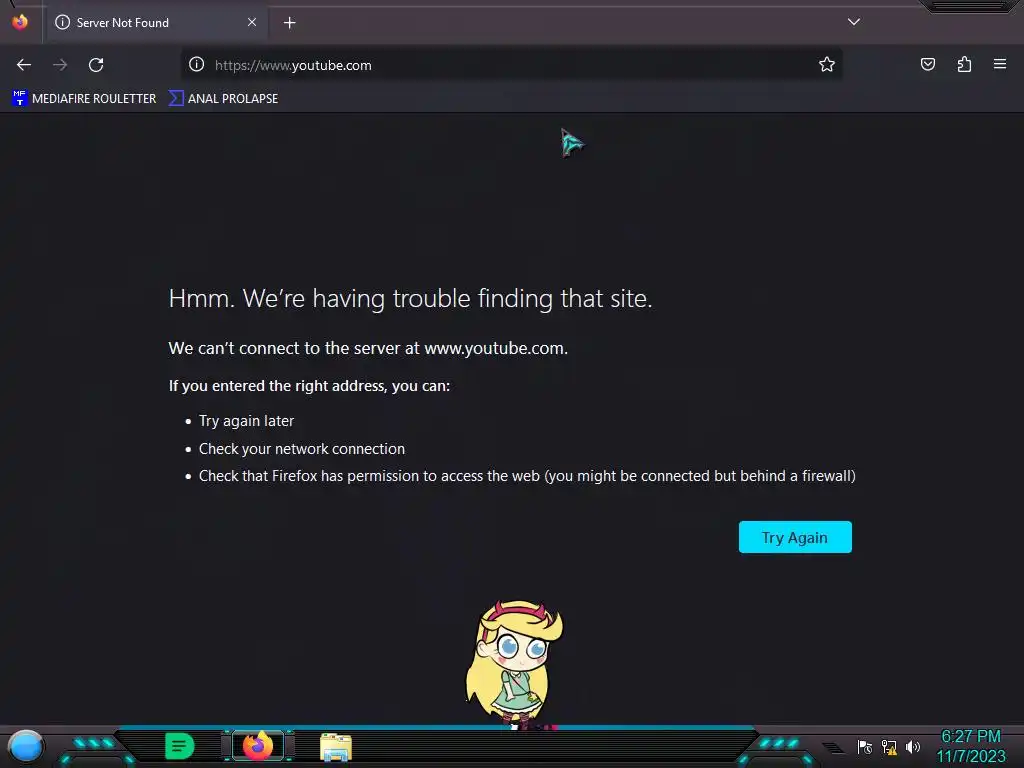Image resolution: width=1024 pixels, height=768 pixels.
Task: Open the MEDIAFIRE ROULETTER bookmark
Action: 84,99
